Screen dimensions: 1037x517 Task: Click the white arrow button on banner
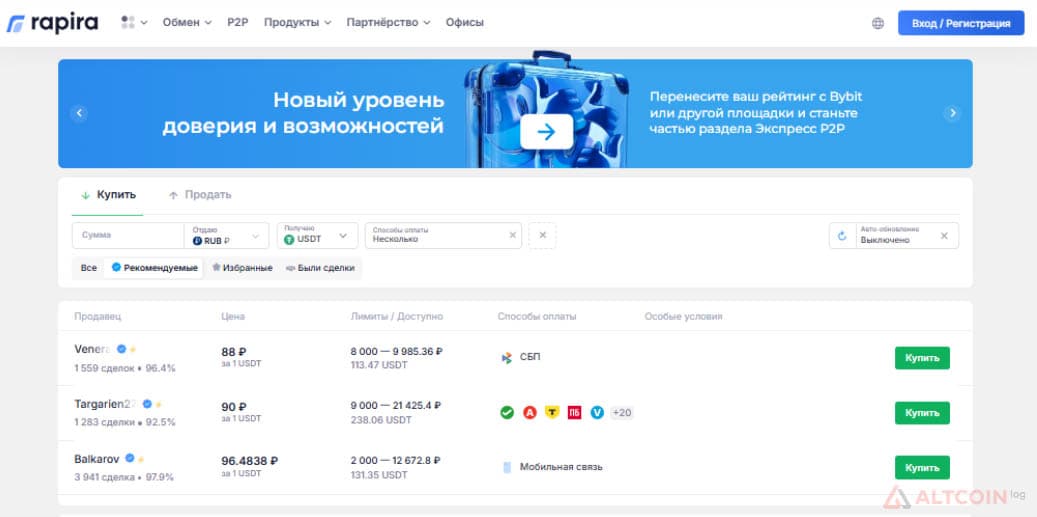point(546,132)
